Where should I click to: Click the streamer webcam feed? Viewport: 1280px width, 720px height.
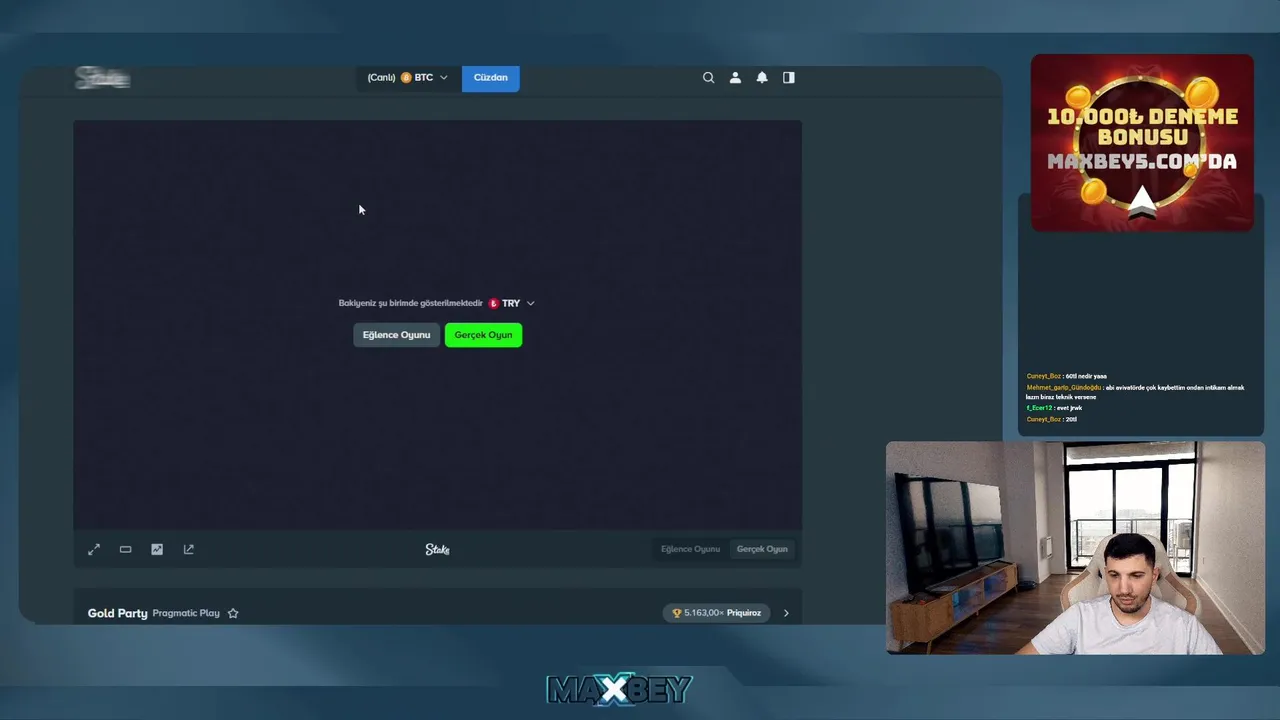pyautogui.click(x=1075, y=548)
